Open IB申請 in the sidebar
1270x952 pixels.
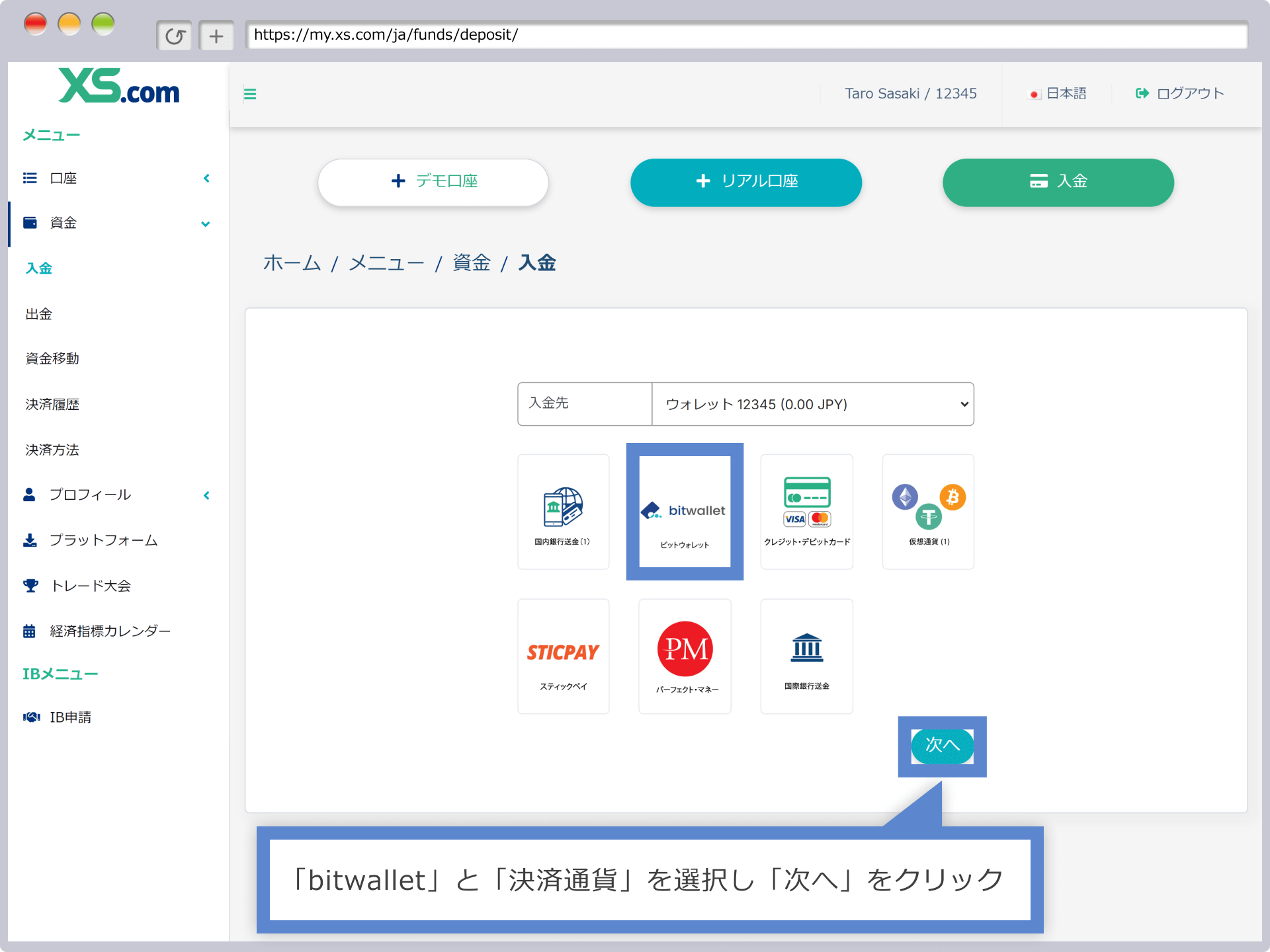[x=71, y=717]
